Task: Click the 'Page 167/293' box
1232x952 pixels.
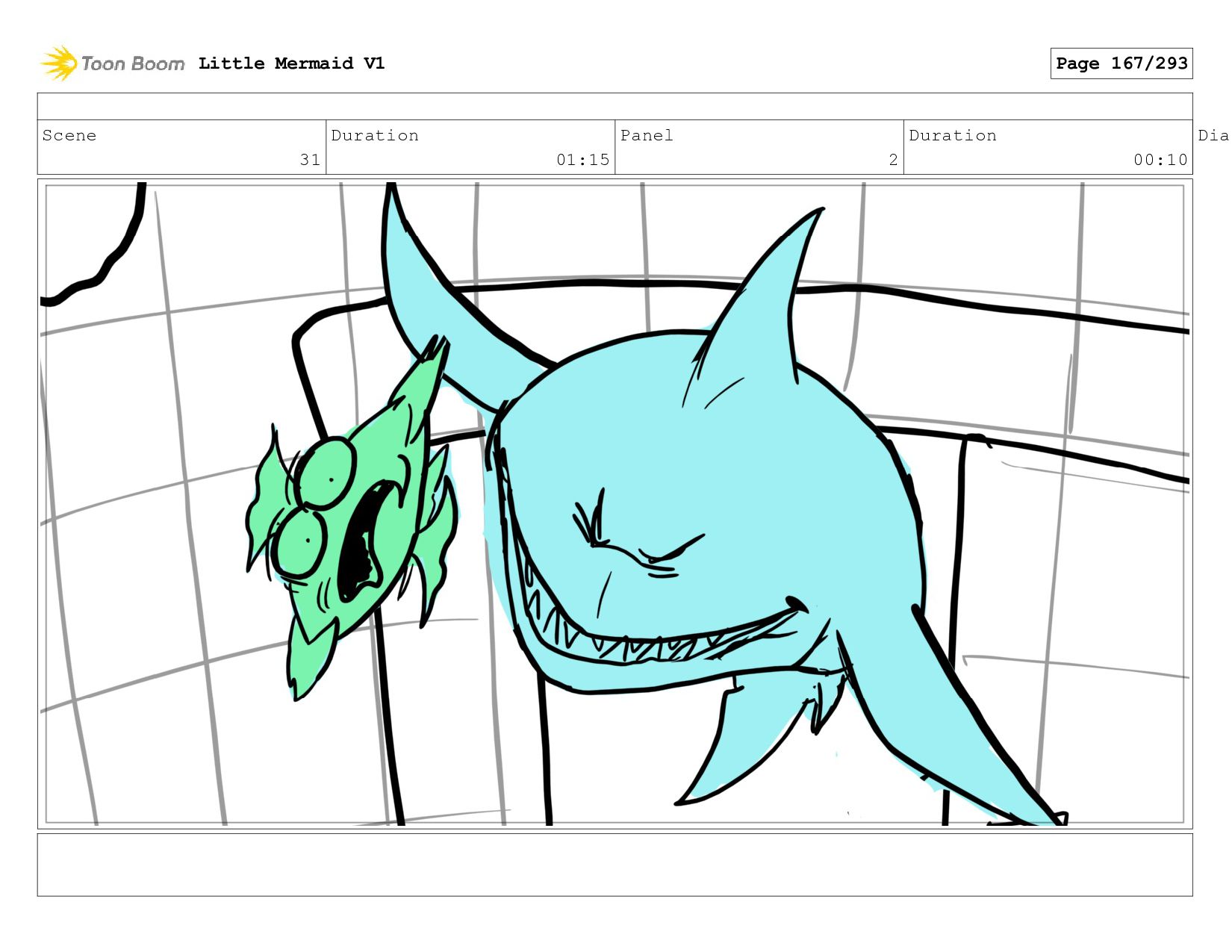Action: click(1121, 63)
